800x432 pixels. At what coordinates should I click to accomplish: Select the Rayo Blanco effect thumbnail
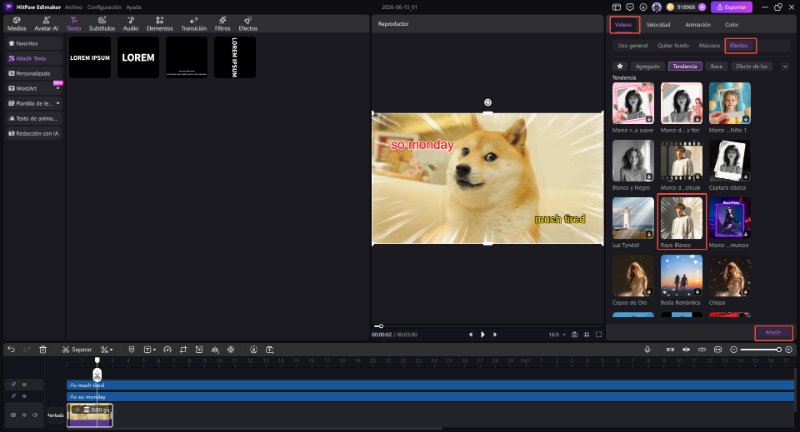pyautogui.click(x=682, y=218)
